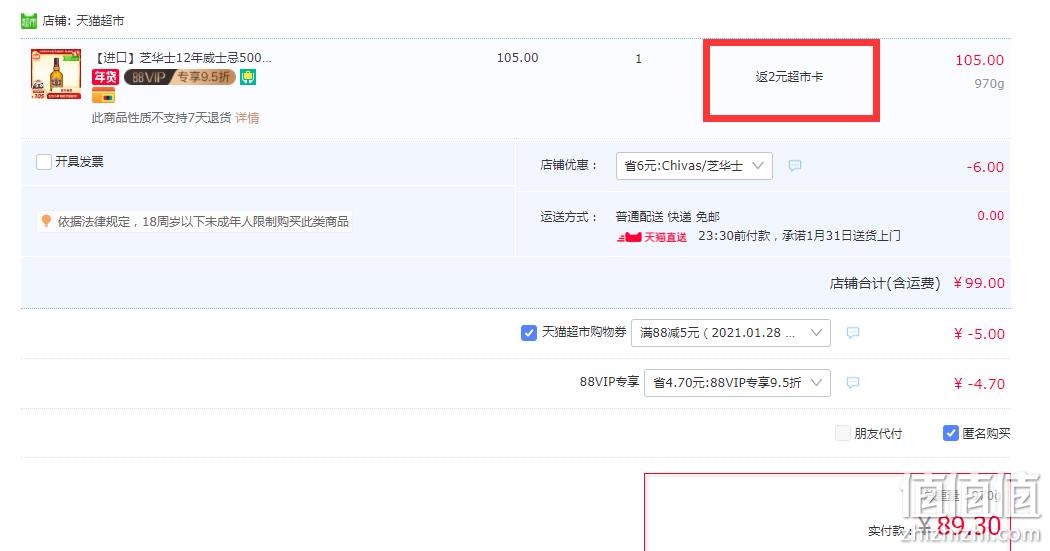Click comment icon beside 88VIP专享 dropdown
The image size is (1050, 551).
coord(852,383)
